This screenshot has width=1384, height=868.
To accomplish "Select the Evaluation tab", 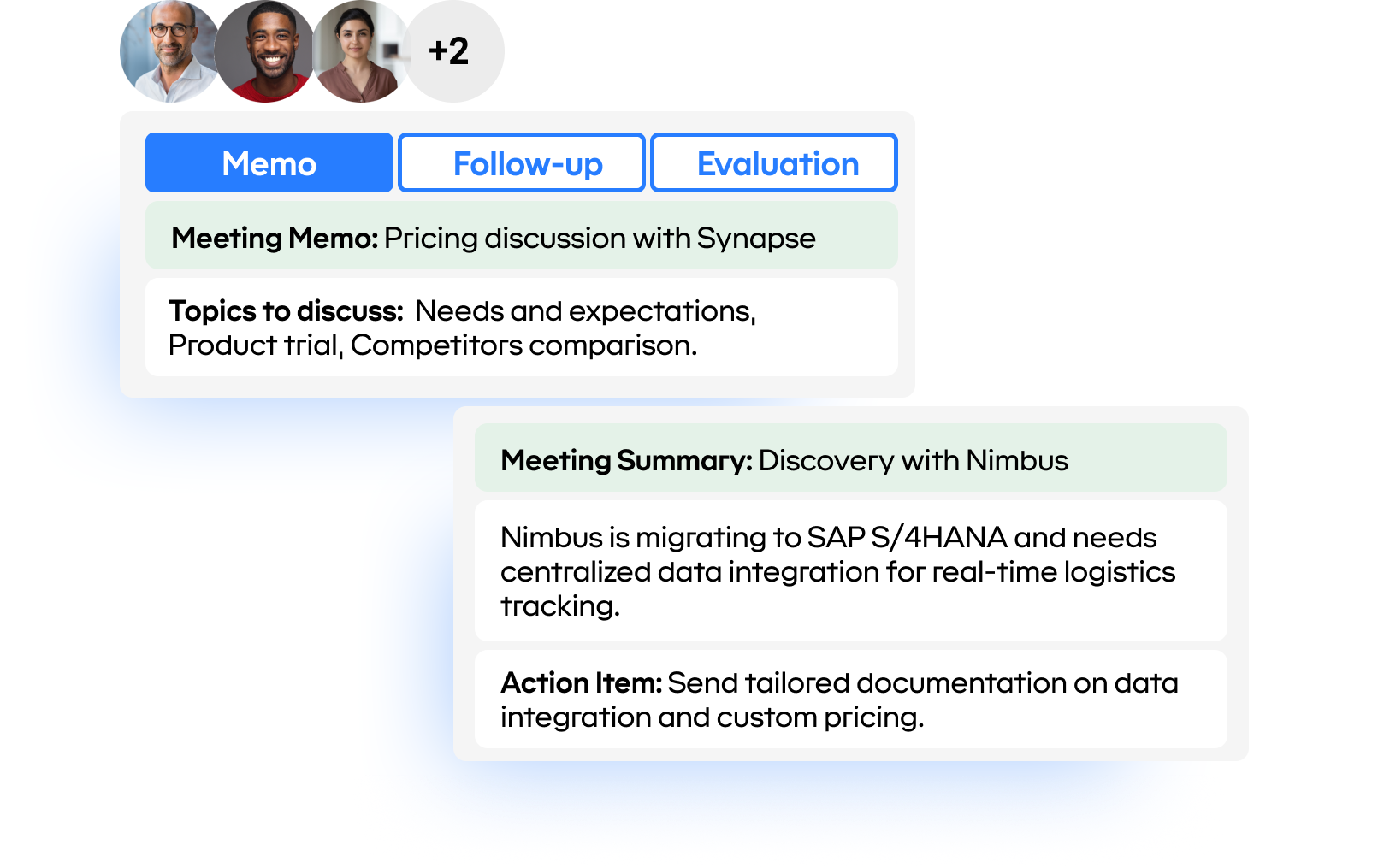I will pos(772,162).
